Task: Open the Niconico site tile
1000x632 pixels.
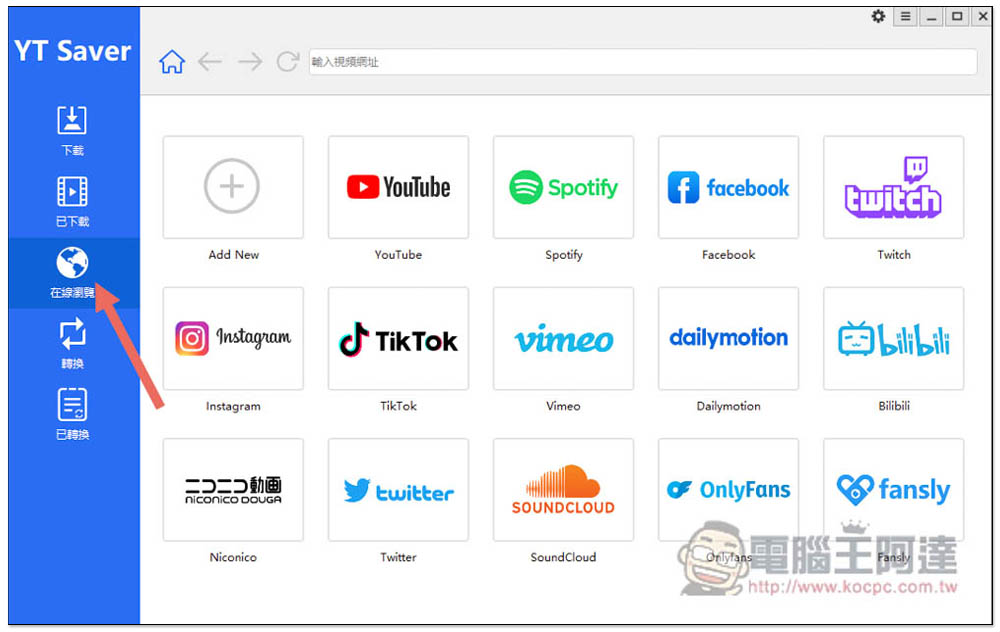Action: coord(233,490)
